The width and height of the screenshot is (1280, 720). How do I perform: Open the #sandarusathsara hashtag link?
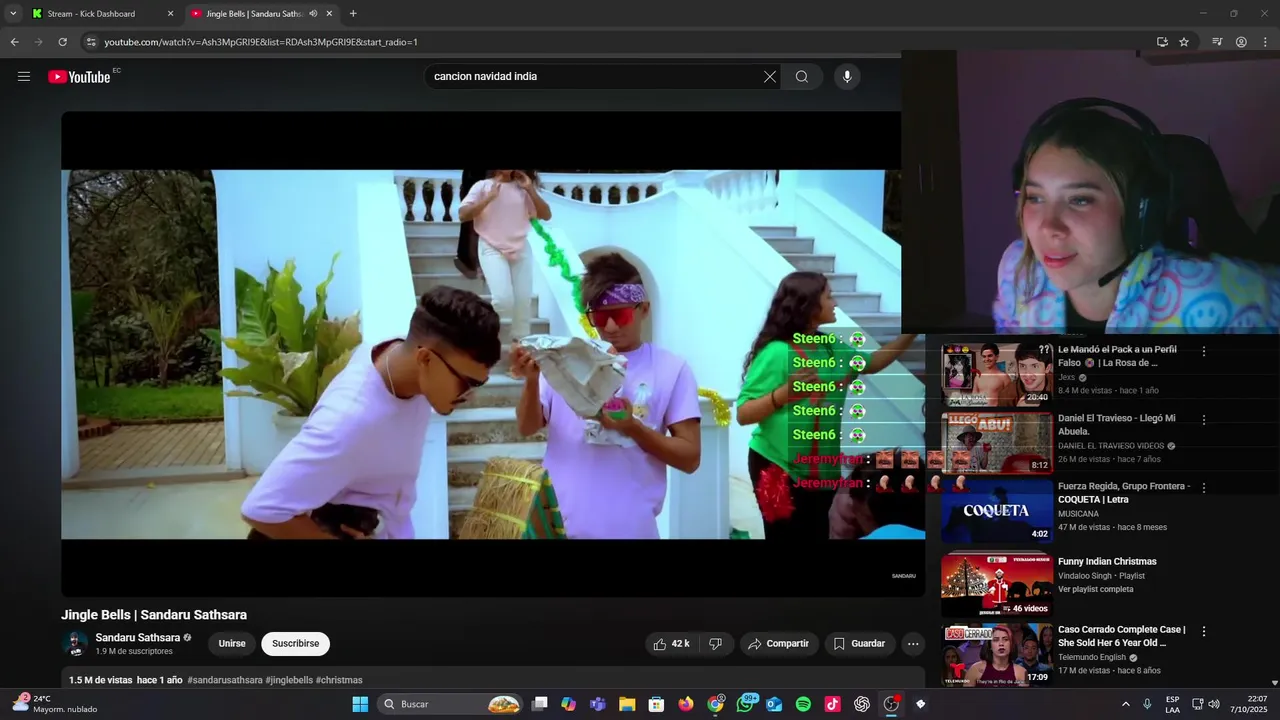[225, 680]
